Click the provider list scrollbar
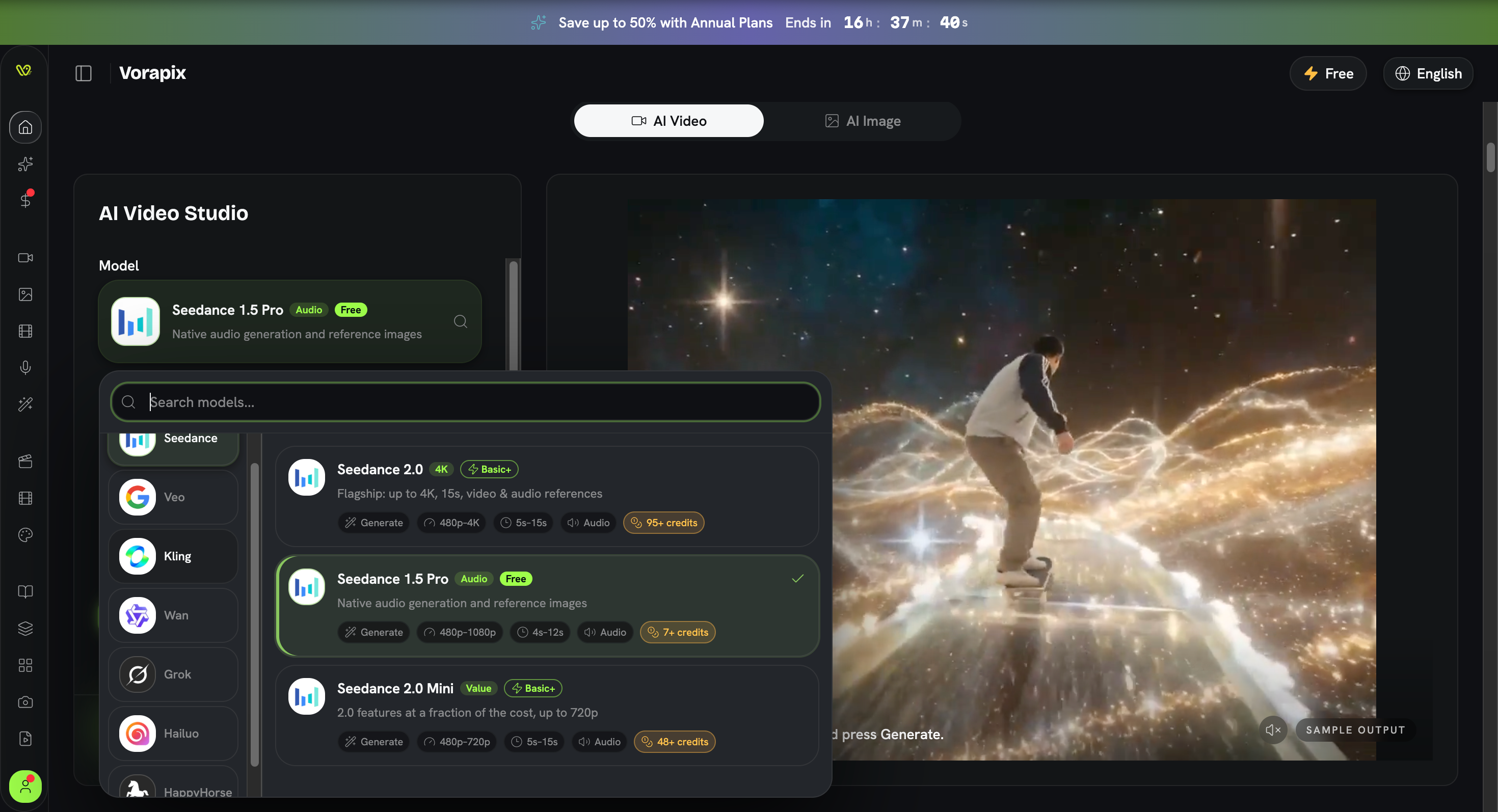This screenshot has width=1498, height=812. tap(254, 614)
